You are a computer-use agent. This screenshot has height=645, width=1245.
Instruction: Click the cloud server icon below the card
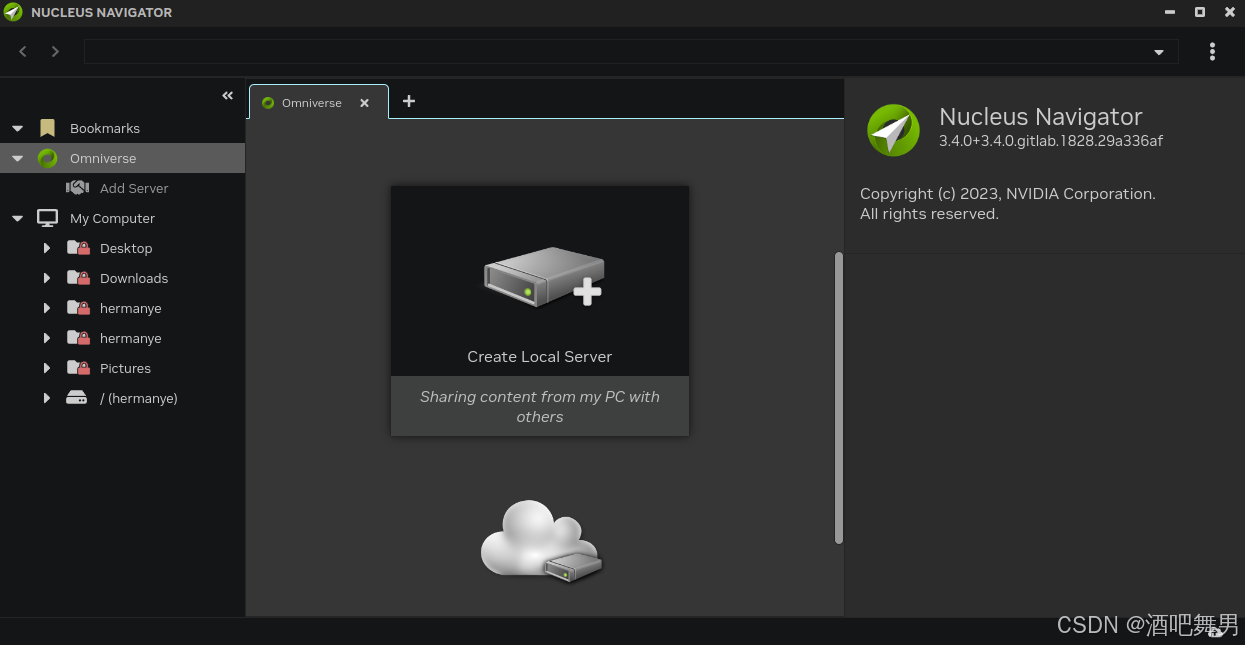tap(541, 541)
